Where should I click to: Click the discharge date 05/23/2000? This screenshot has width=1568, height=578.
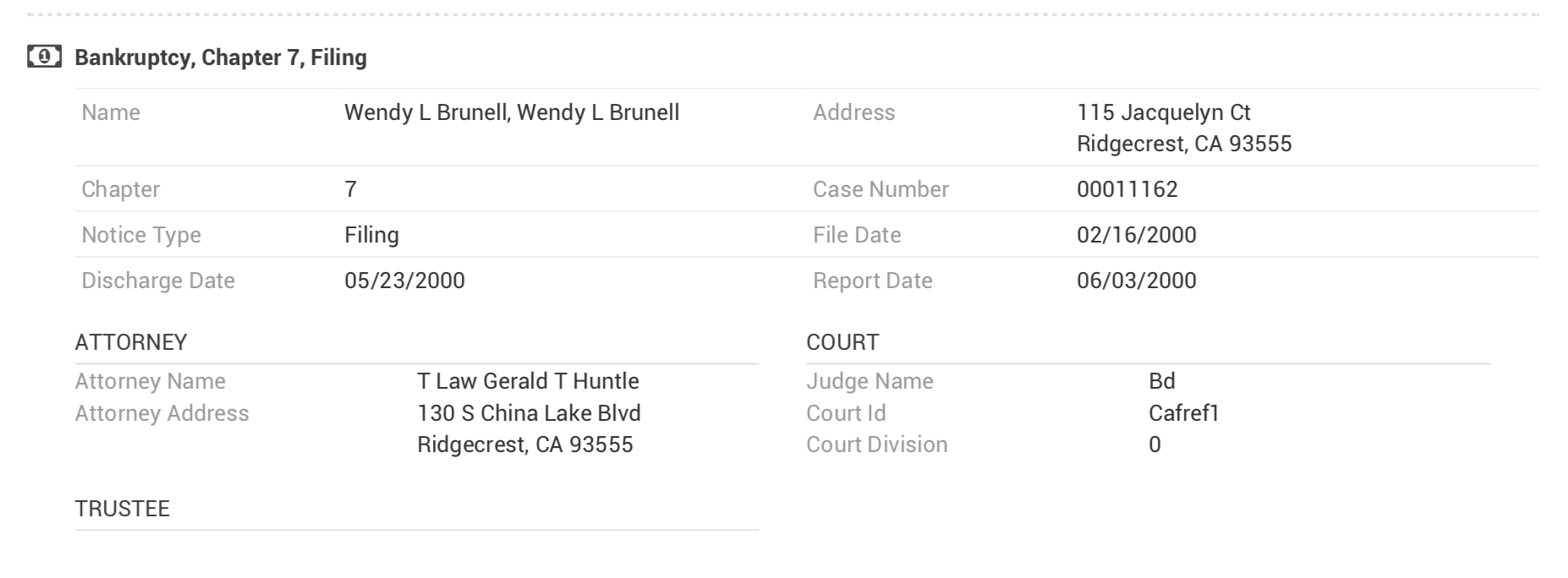tap(404, 281)
